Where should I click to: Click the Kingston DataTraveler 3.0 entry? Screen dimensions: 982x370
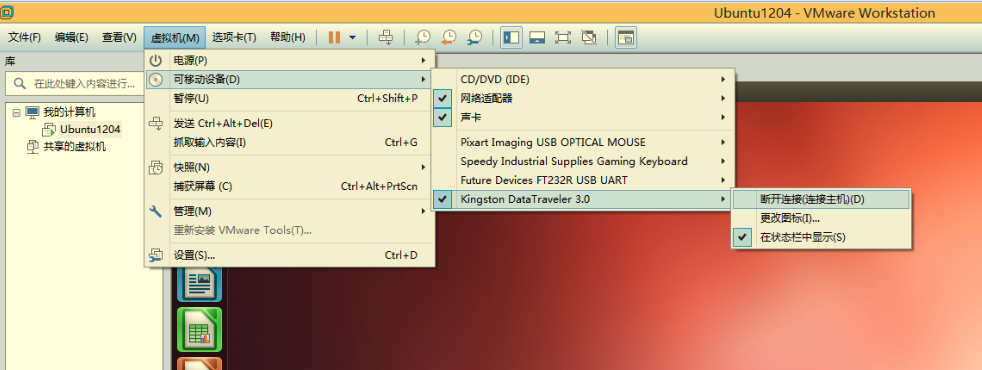pos(583,200)
